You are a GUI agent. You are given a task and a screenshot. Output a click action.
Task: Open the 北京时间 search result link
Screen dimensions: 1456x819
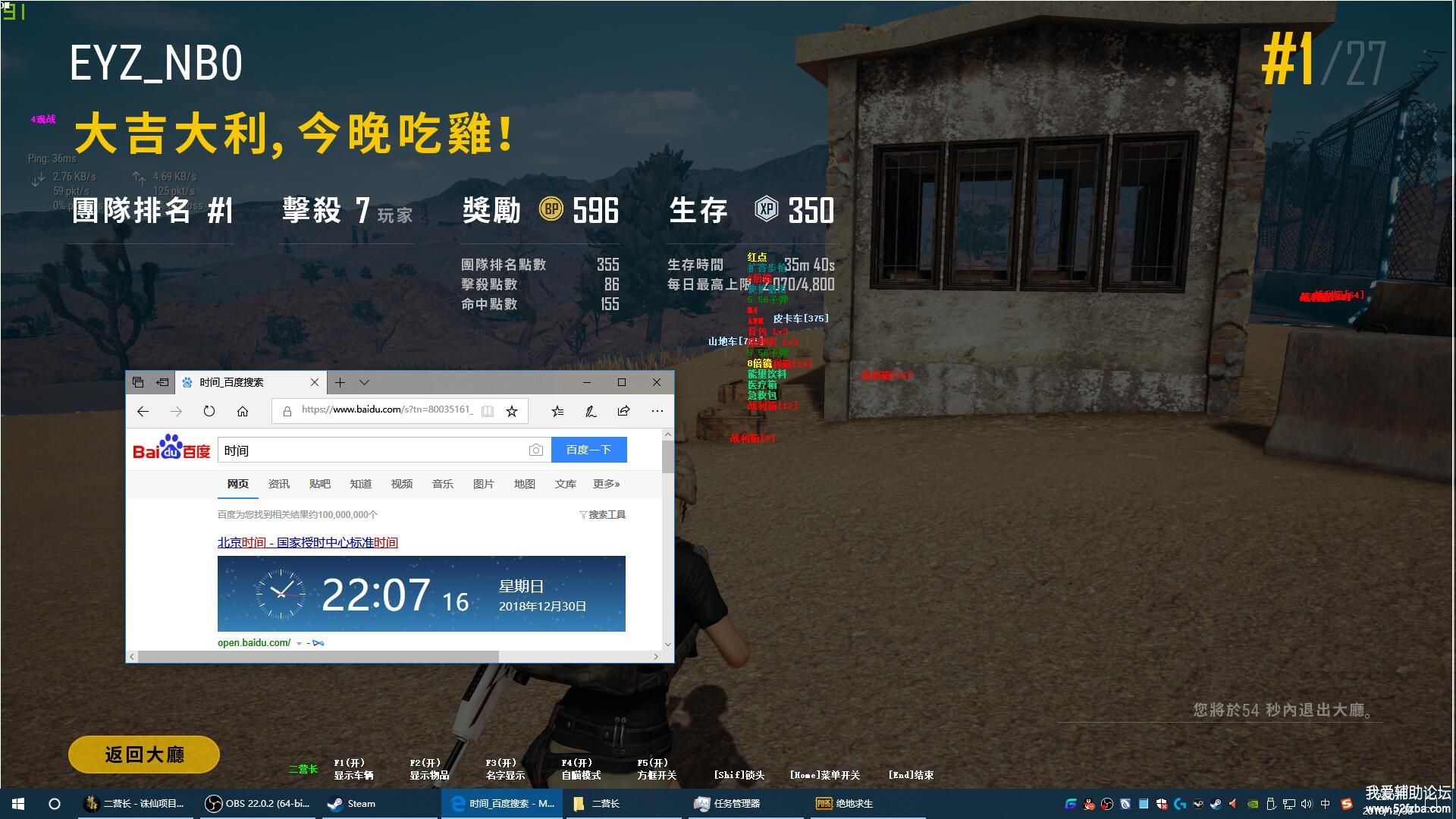pos(307,542)
